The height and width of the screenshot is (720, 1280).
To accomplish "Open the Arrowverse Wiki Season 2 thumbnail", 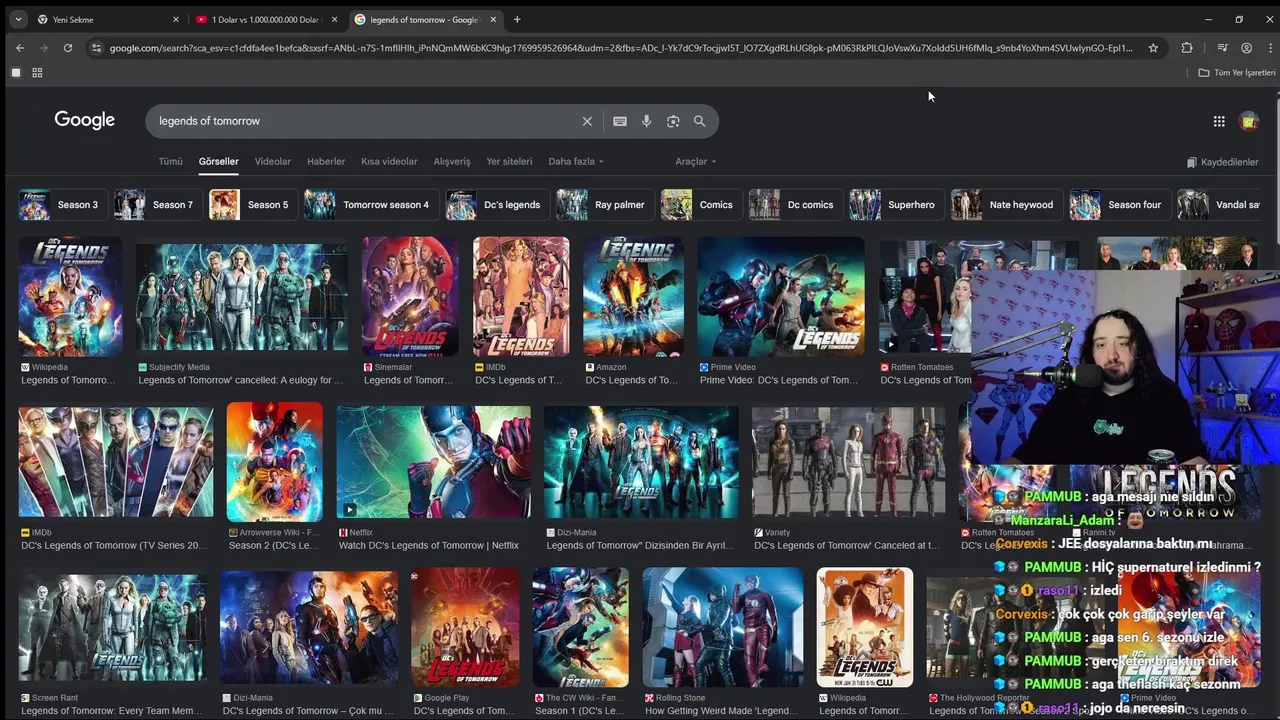I will (x=274, y=462).
